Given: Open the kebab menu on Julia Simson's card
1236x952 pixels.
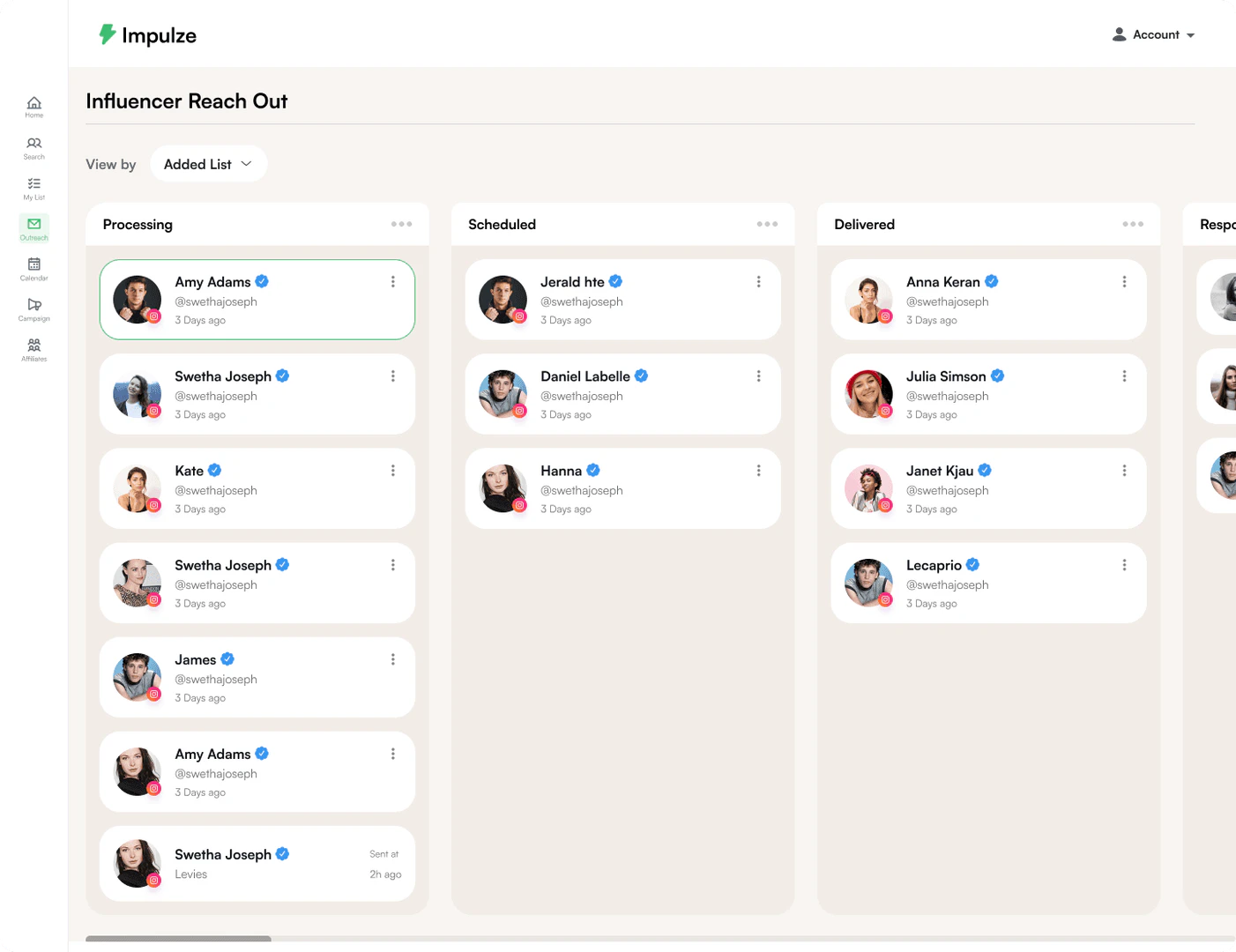Looking at the screenshot, I should point(1124,376).
